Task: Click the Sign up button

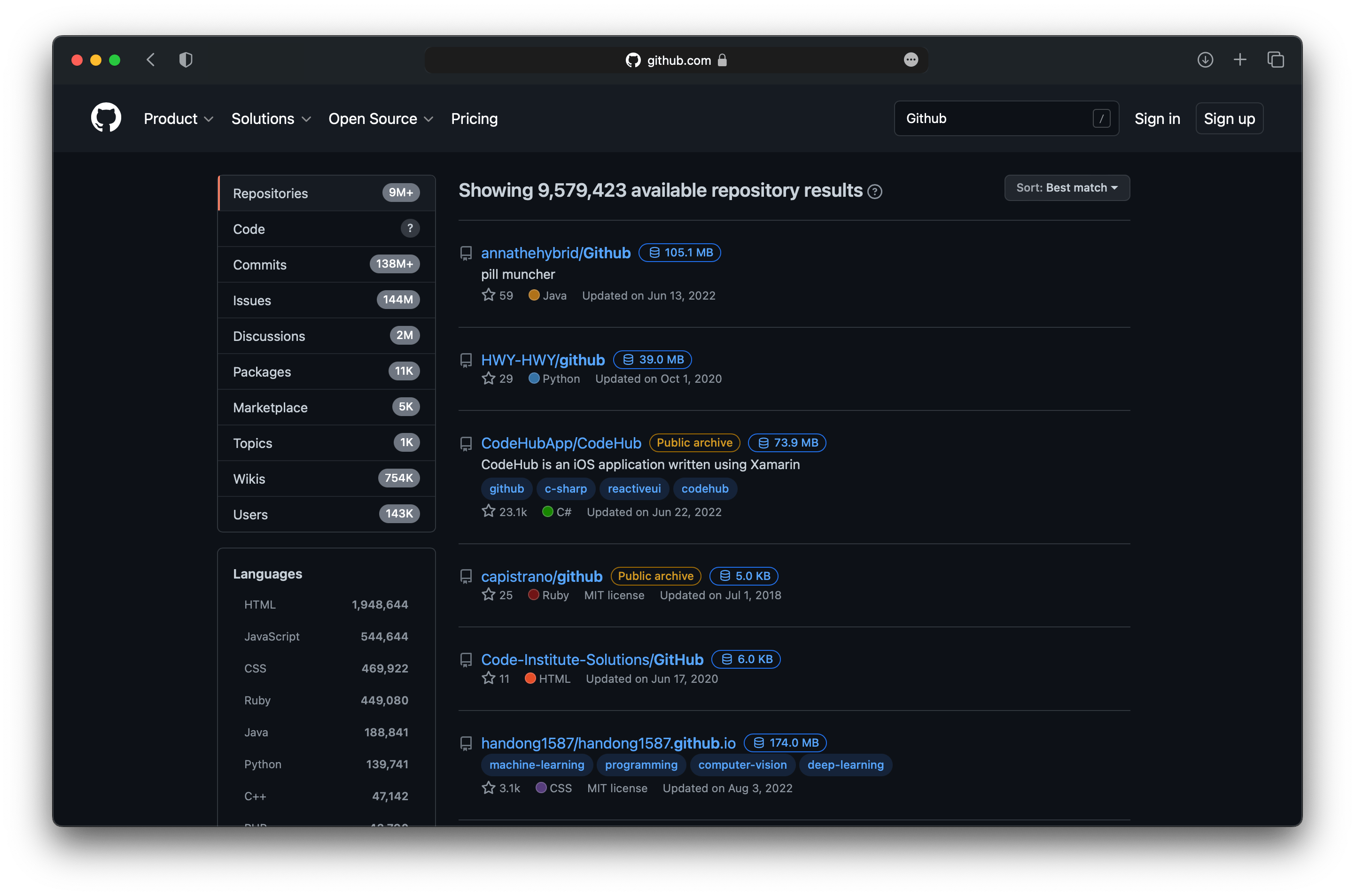Action: 1229,119
